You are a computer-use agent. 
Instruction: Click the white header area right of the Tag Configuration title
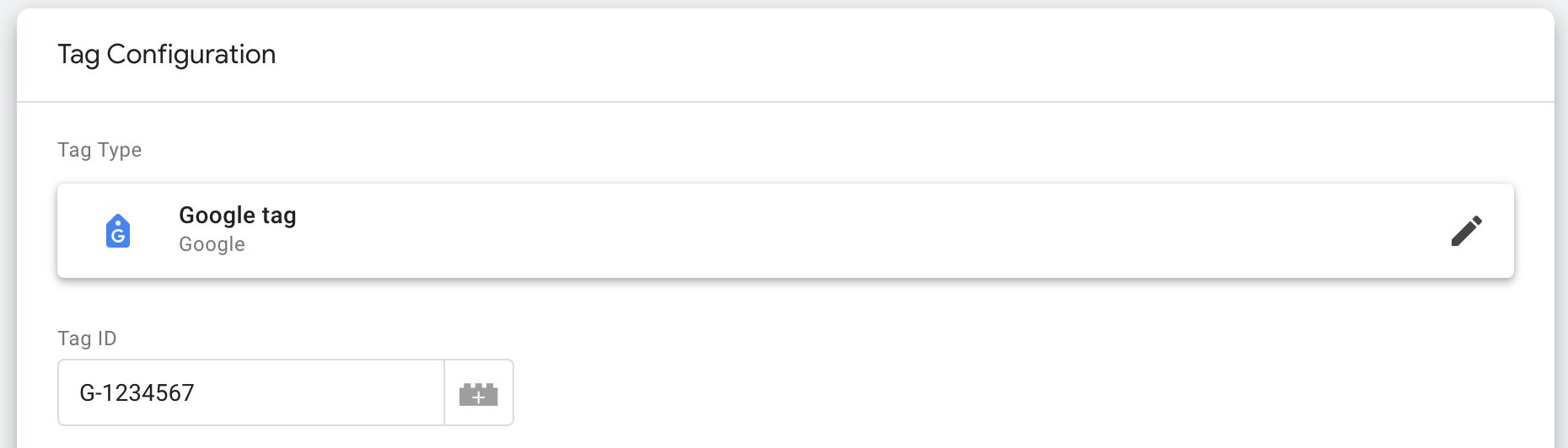point(910,55)
